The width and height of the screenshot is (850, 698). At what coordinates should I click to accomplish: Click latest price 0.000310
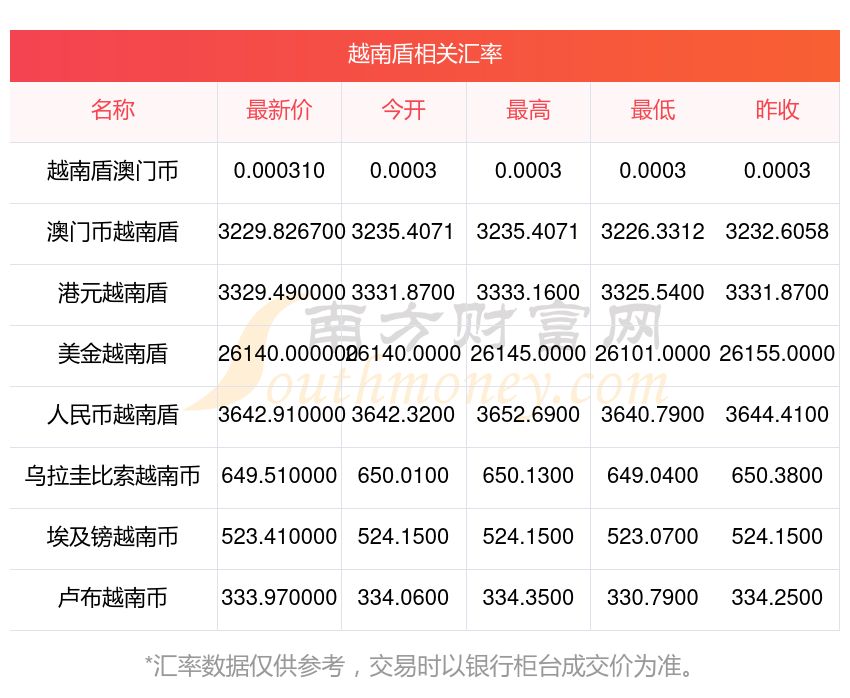pyautogui.click(x=279, y=171)
